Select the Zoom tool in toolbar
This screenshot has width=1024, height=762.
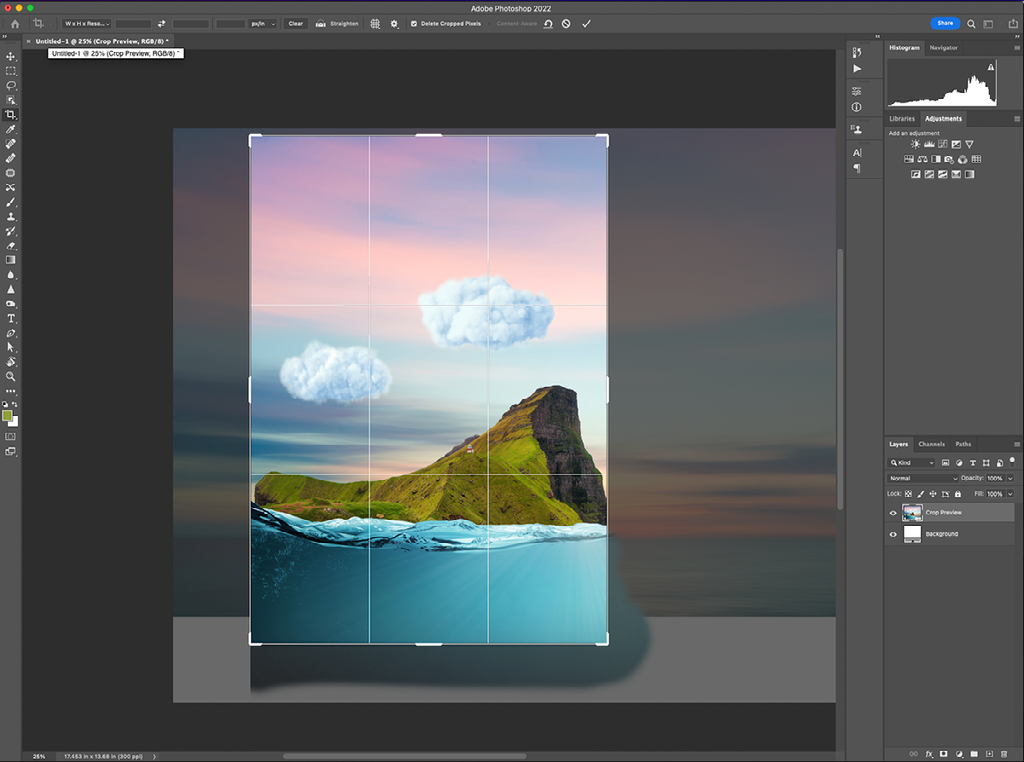[x=11, y=376]
